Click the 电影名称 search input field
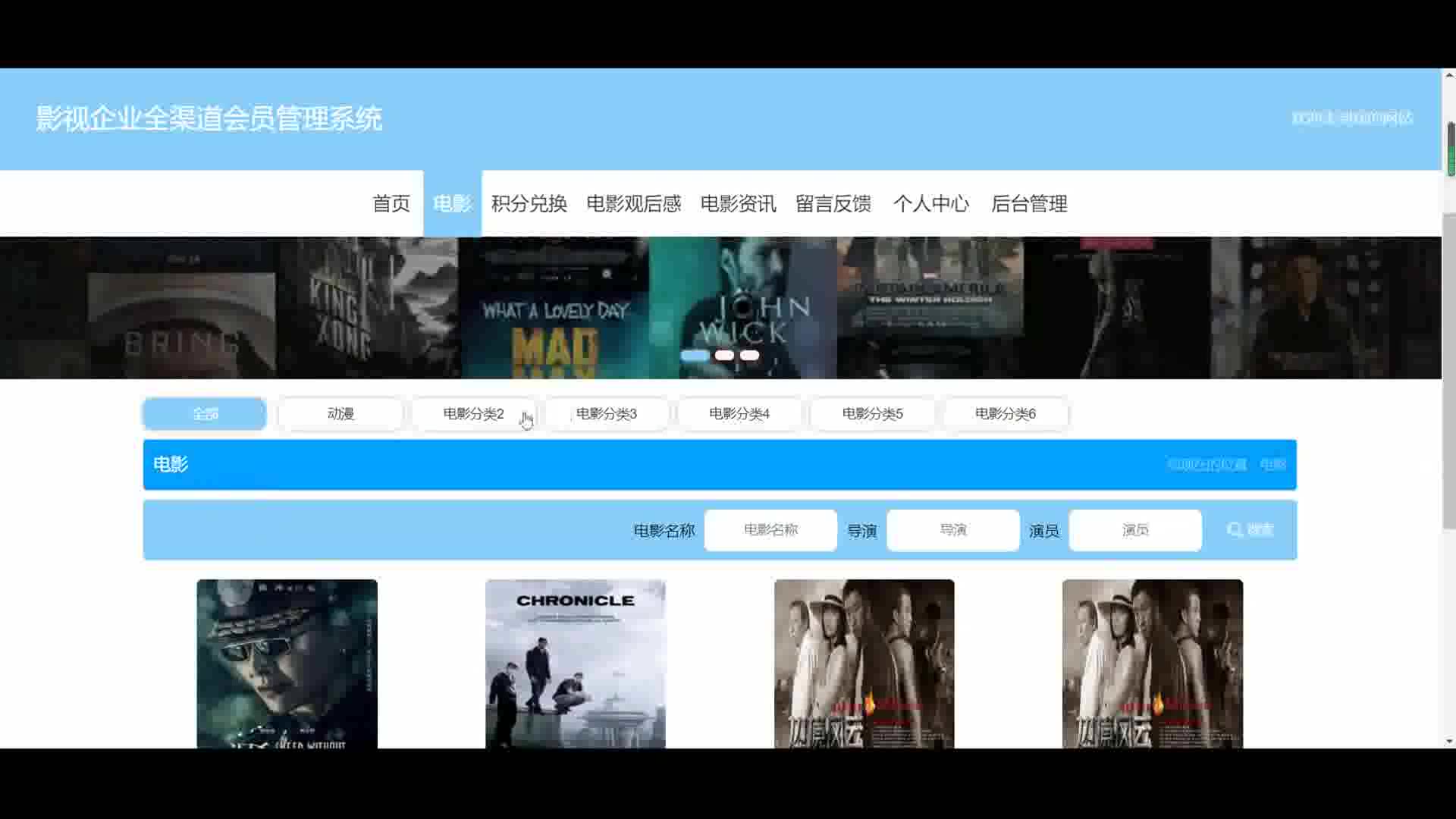Image resolution: width=1456 pixels, height=819 pixels. coord(770,530)
